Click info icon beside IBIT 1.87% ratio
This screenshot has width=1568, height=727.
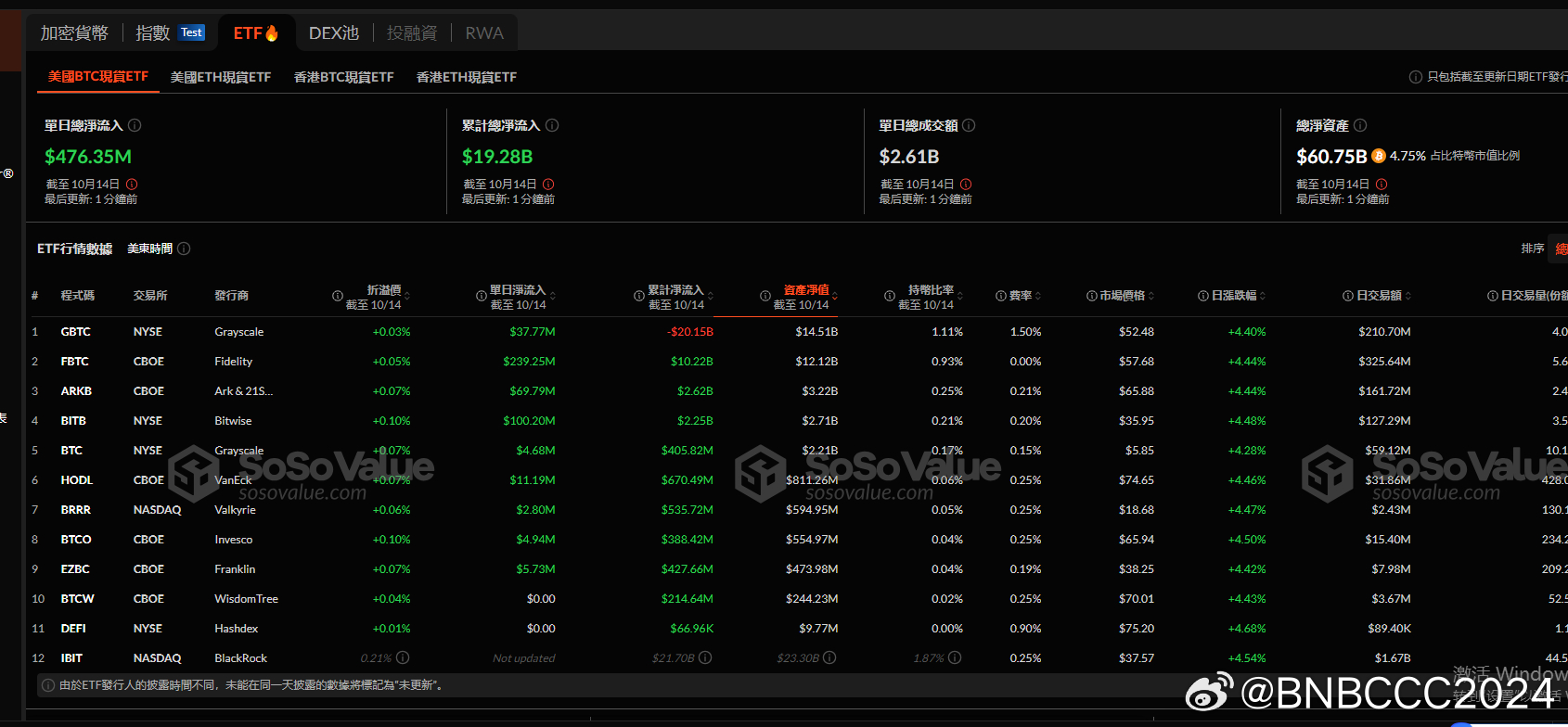(955, 657)
